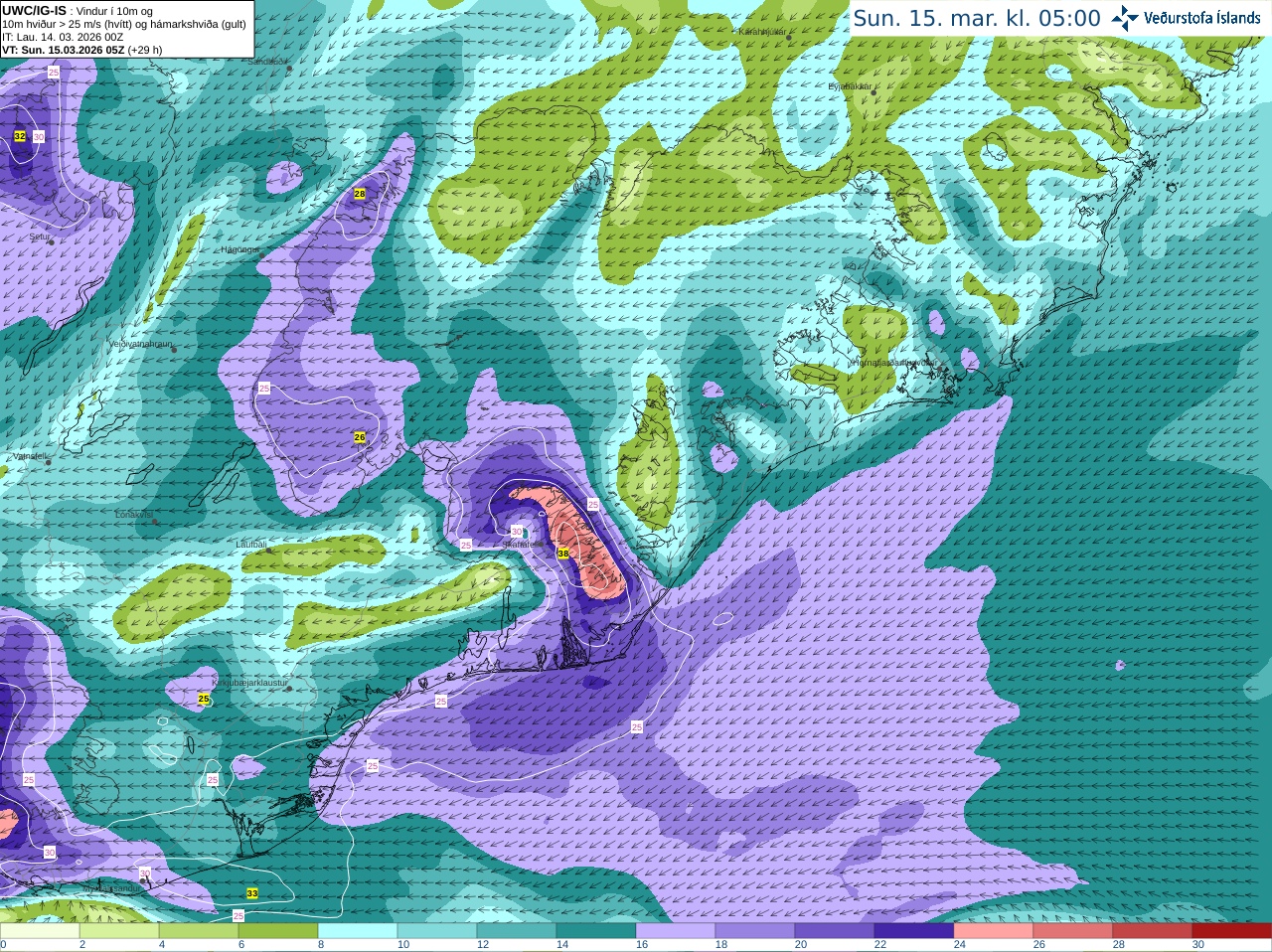Click the Veiðivatnahraun station label
The image size is (1272, 952).
[140, 344]
